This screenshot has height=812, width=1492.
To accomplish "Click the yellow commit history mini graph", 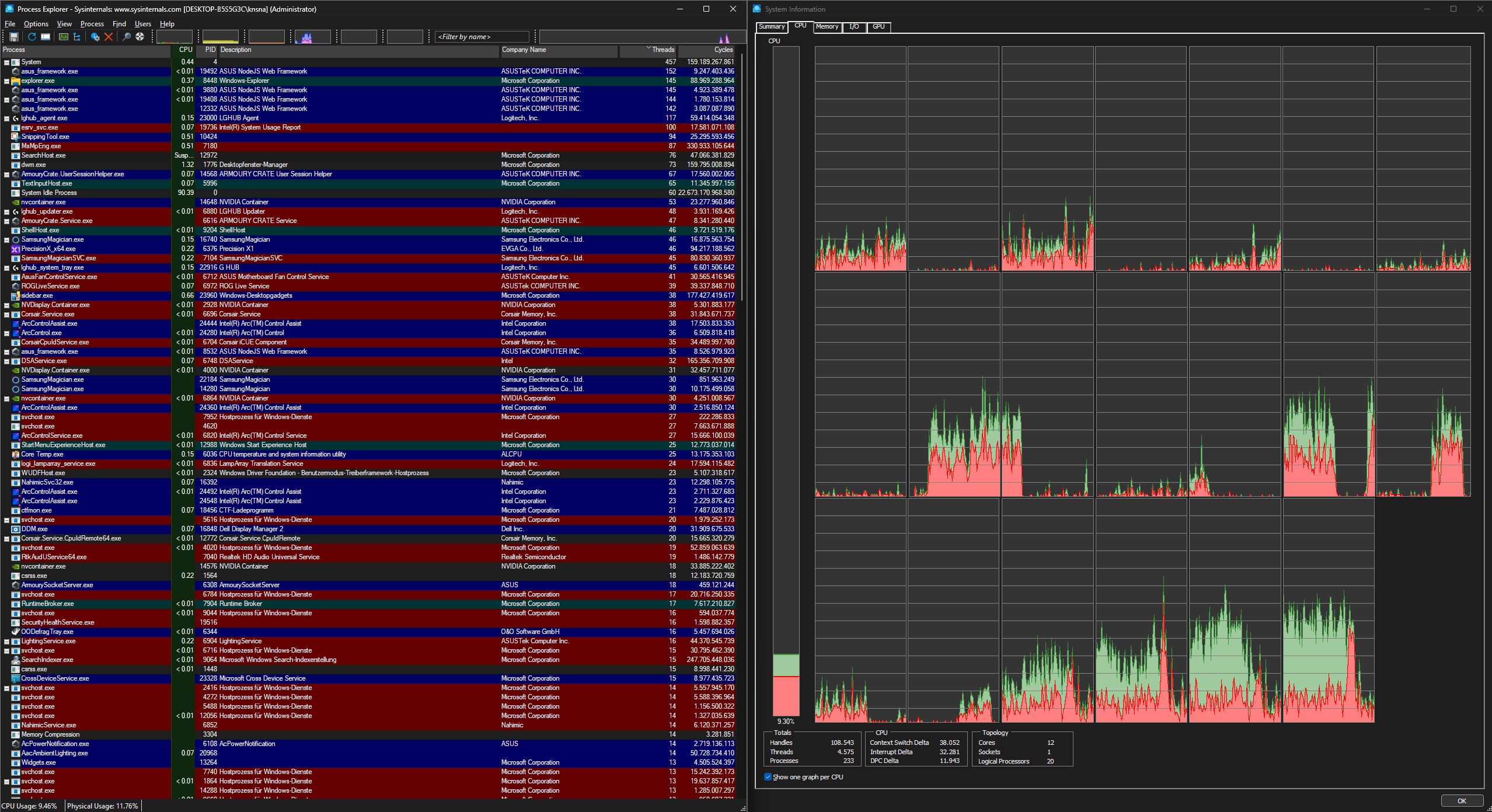I will pyautogui.click(x=220, y=36).
